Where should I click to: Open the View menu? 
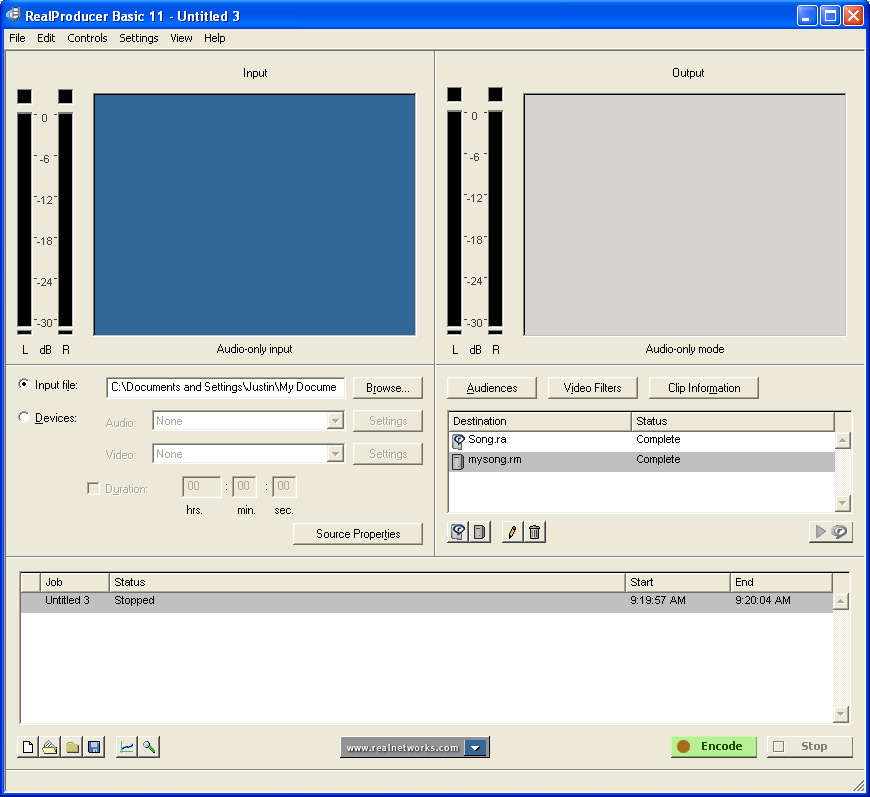click(181, 38)
